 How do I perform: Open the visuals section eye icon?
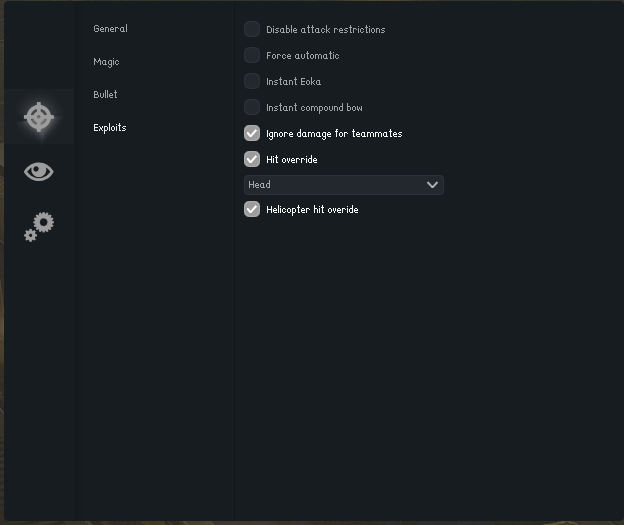(x=39, y=172)
